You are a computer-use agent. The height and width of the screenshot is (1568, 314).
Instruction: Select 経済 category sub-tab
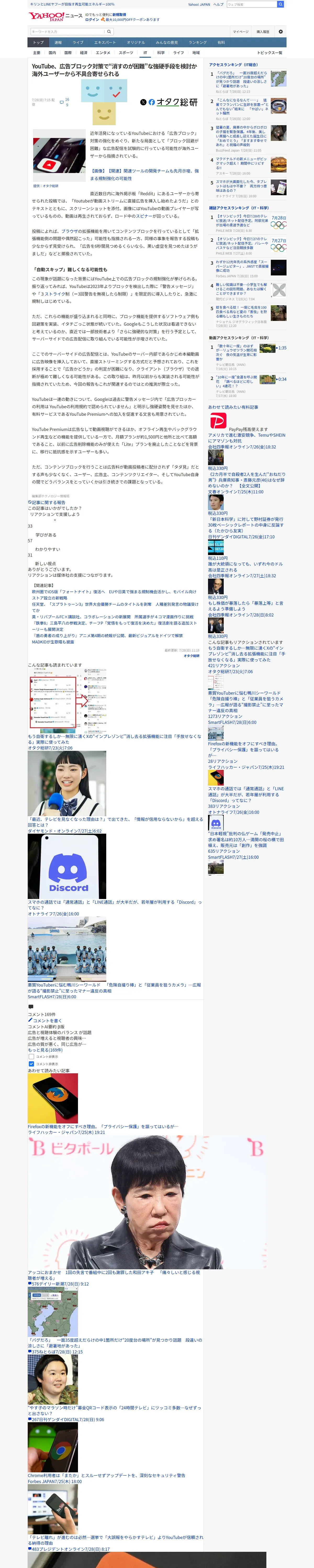click(83, 53)
